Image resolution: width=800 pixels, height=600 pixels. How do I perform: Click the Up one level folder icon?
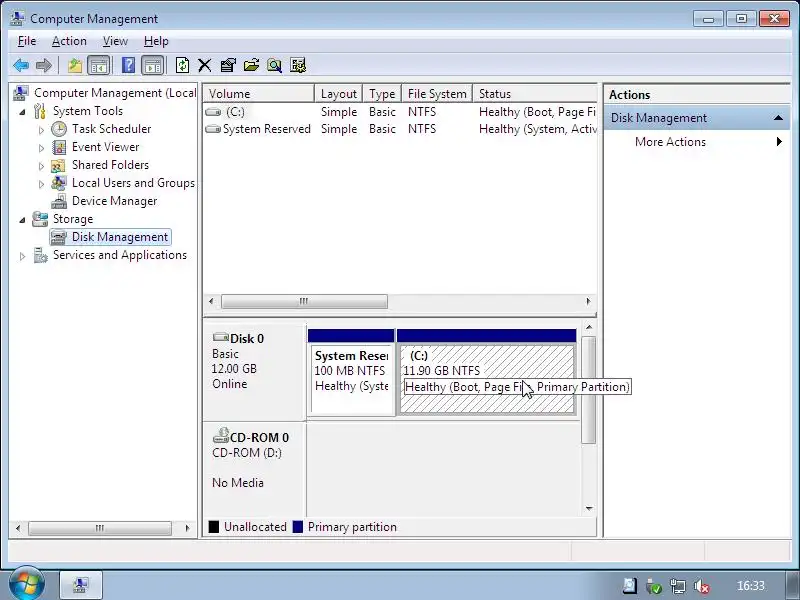[x=75, y=65]
